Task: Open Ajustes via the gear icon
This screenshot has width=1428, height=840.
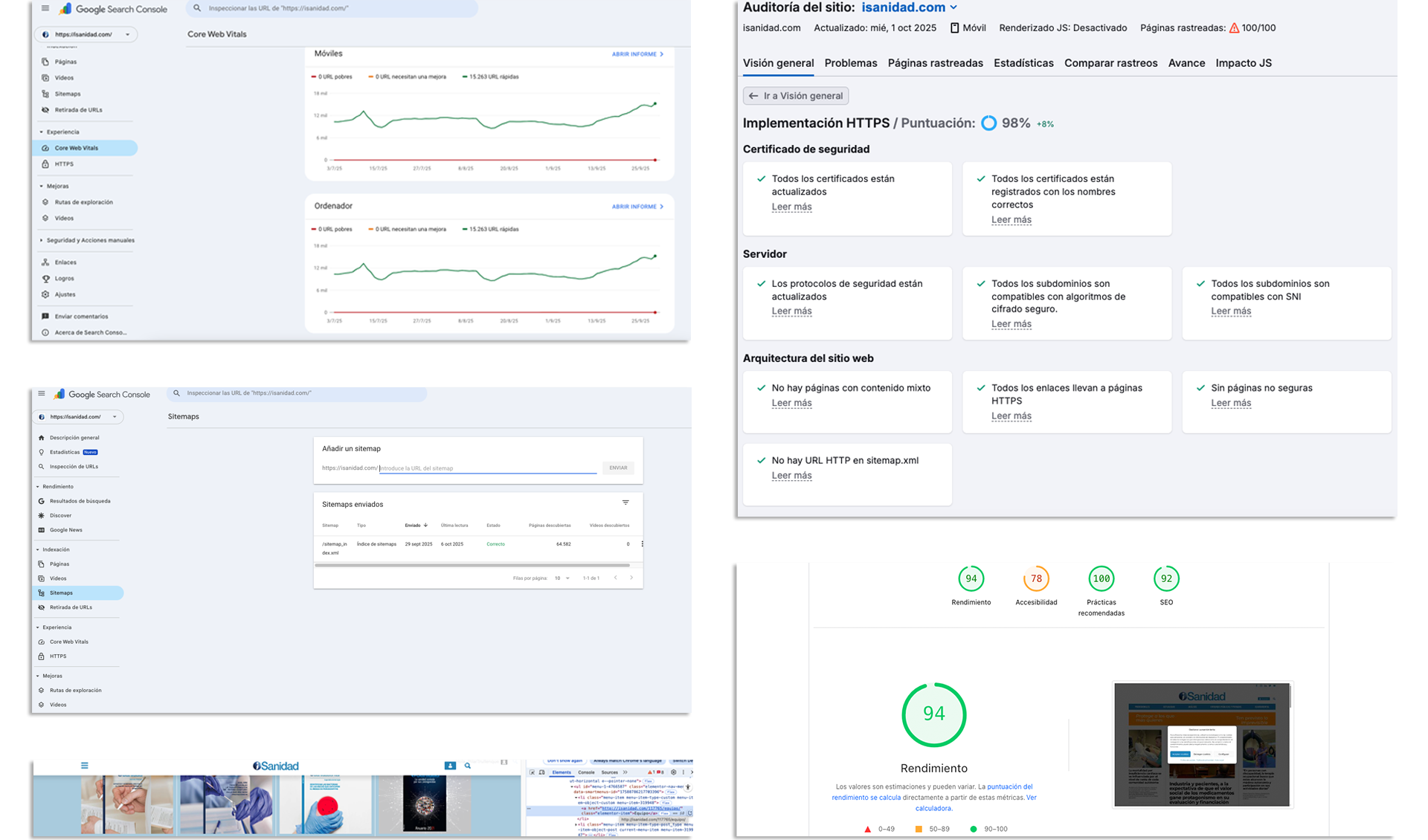Action: coord(46,294)
